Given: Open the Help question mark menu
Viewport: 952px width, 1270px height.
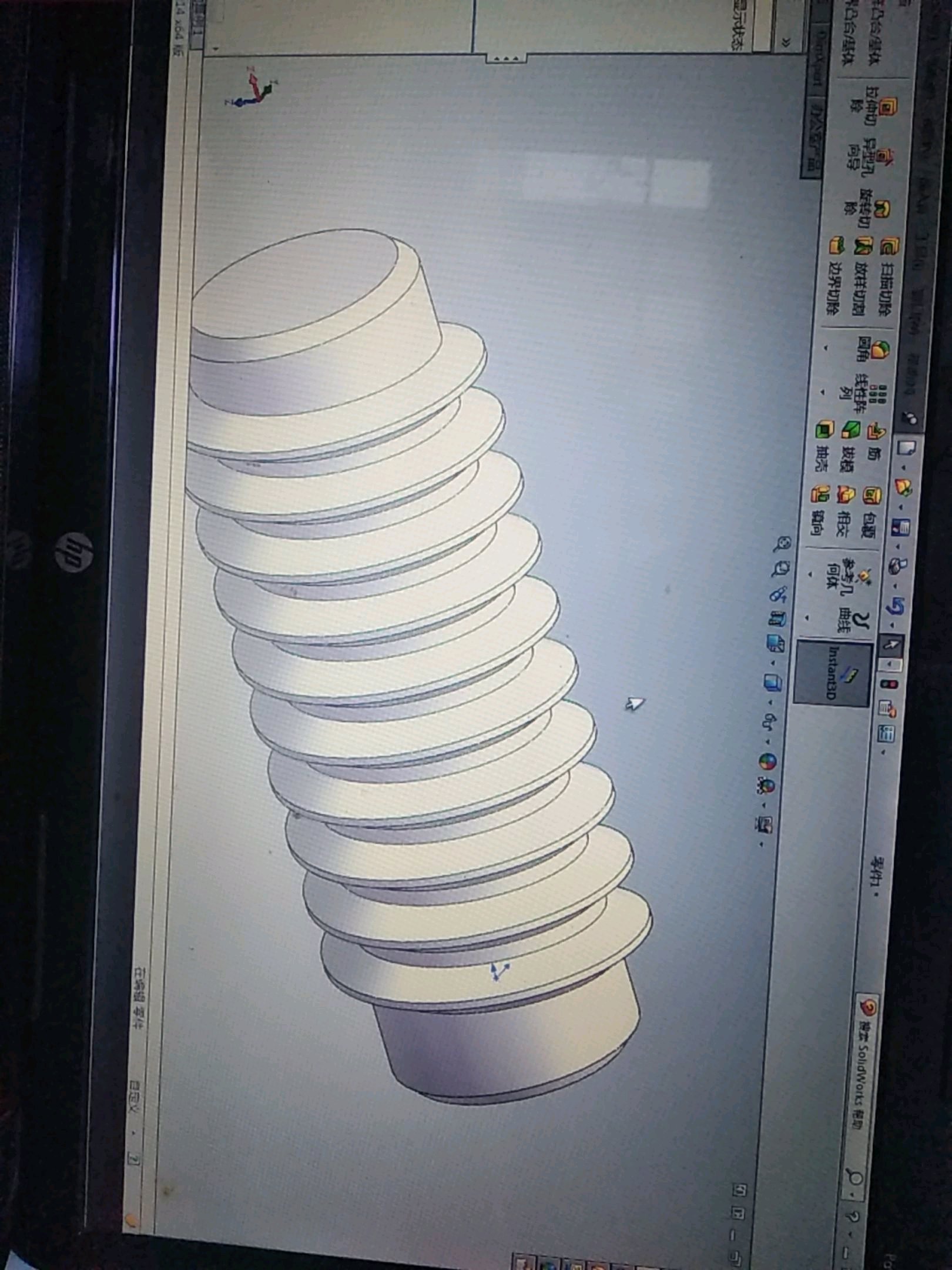Looking at the screenshot, I should (852, 1216).
